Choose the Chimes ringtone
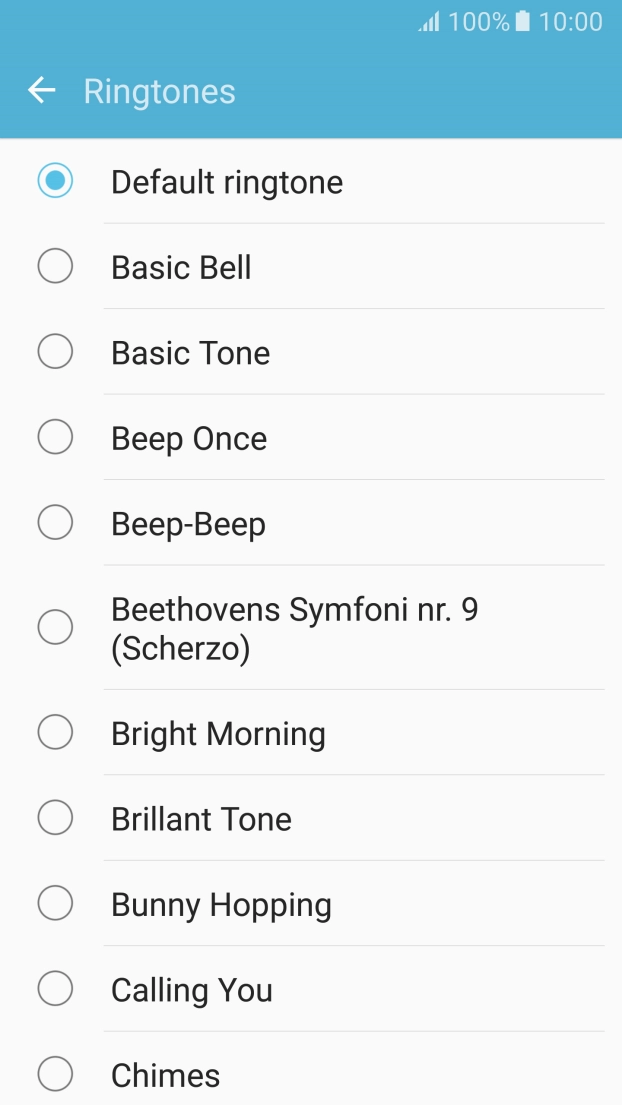622x1105 pixels. pos(55,1074)
